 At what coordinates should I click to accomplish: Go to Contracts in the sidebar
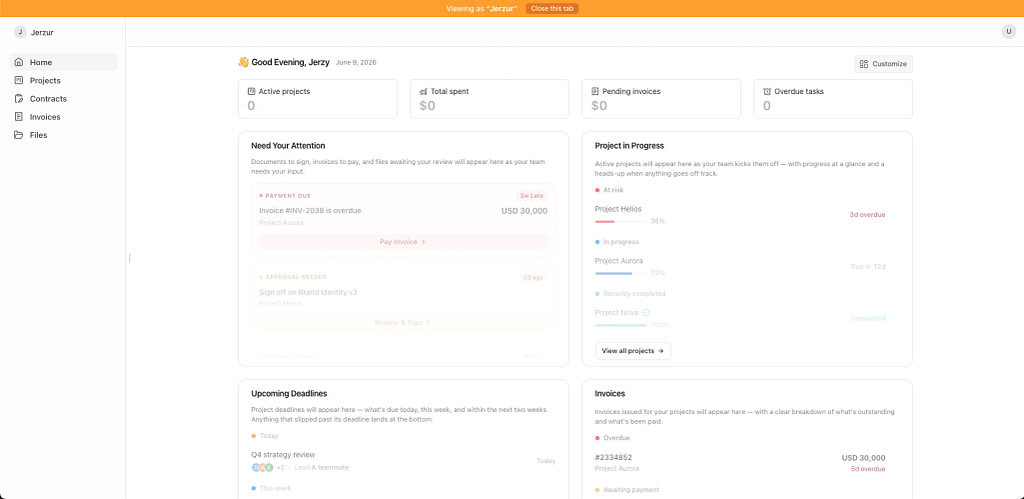(x=63, y=99)
